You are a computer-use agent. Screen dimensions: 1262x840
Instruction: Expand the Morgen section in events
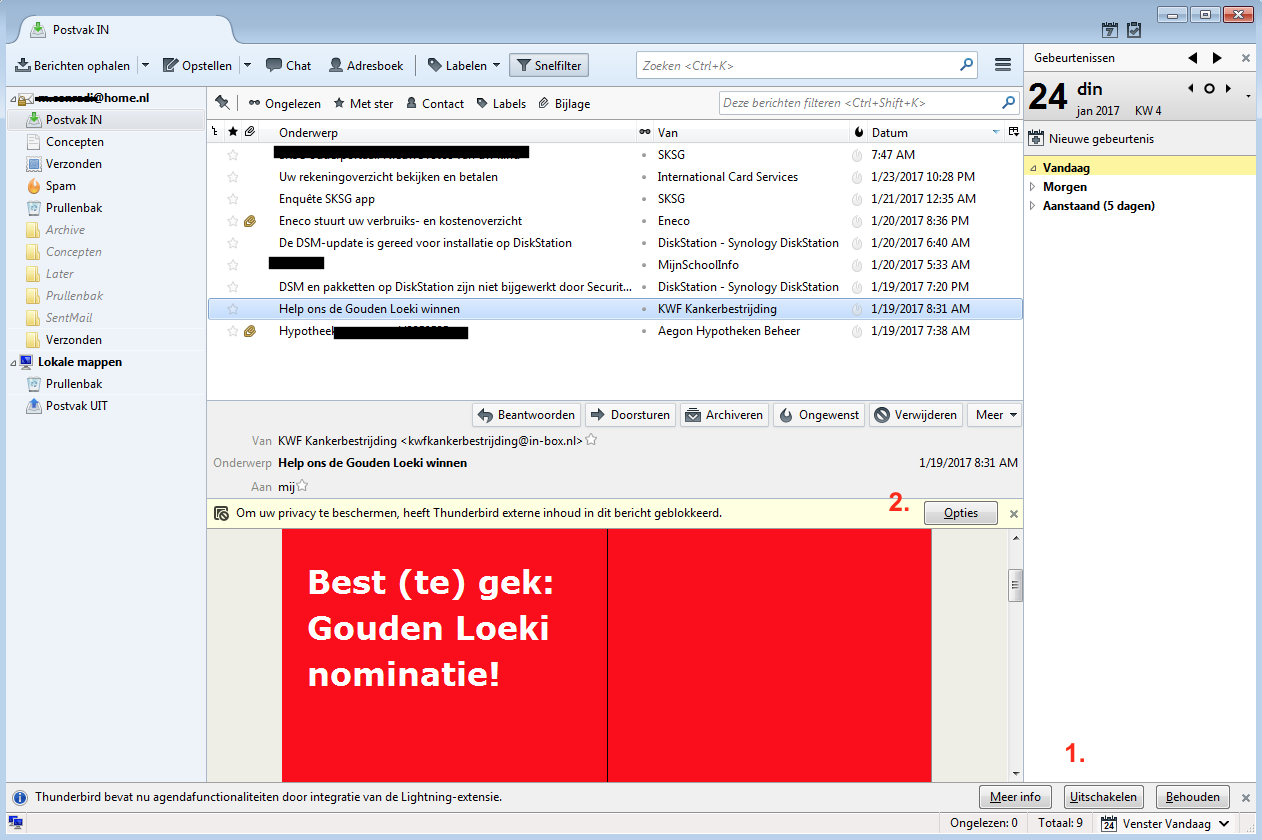click(x=1034, y=187)
